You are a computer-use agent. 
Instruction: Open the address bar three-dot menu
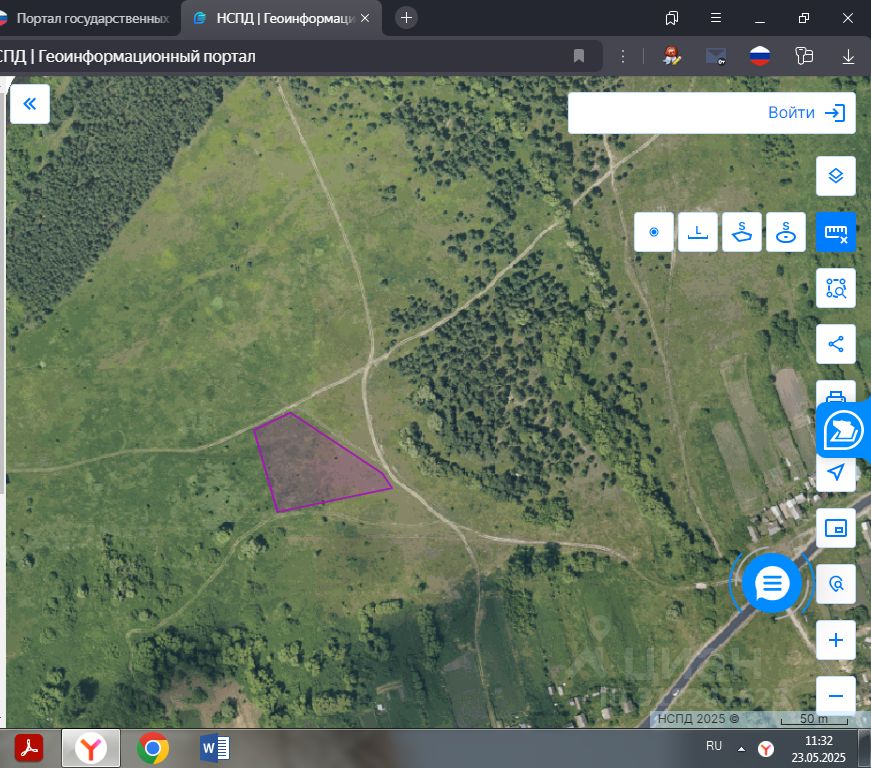pyautogui.click(x=623, y=56)
